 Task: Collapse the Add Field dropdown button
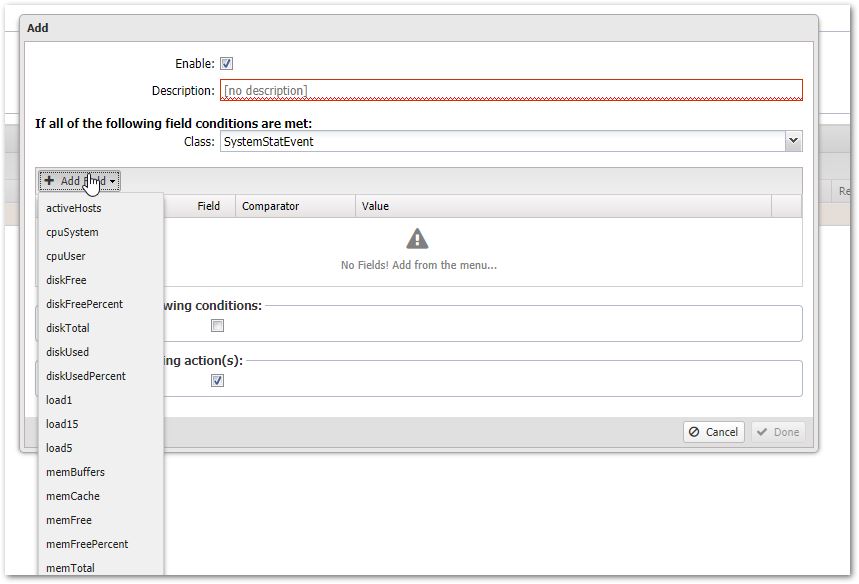pos(80,181)
